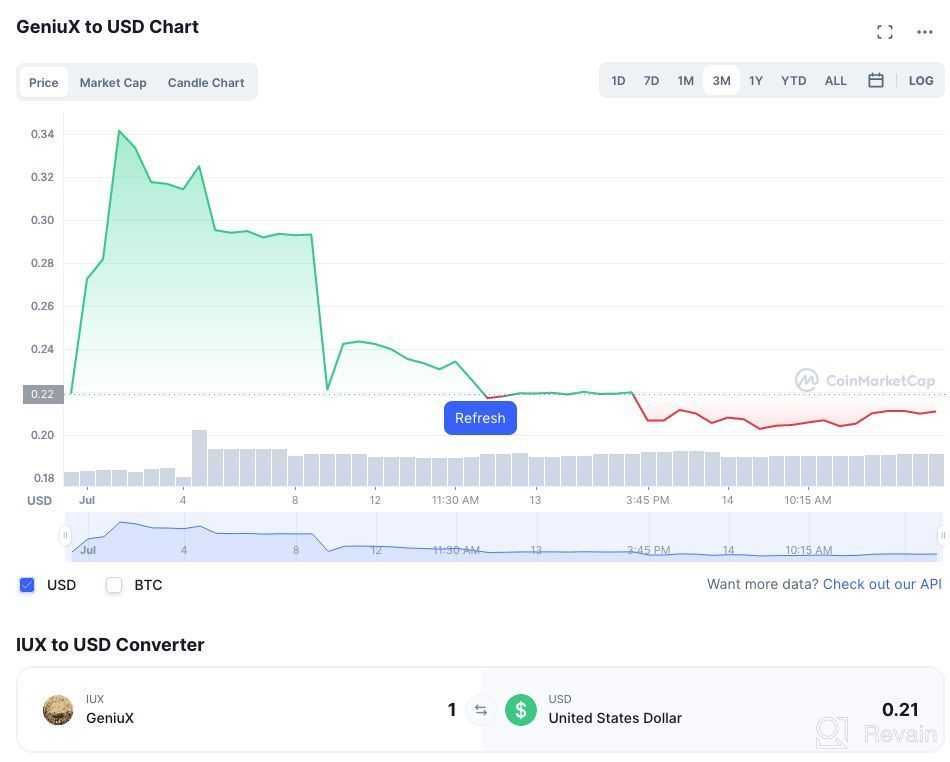950x762 pixels.
Task: Open the fullscreen chart view icon
Action: pyautogui.click(x=885, y=32)
